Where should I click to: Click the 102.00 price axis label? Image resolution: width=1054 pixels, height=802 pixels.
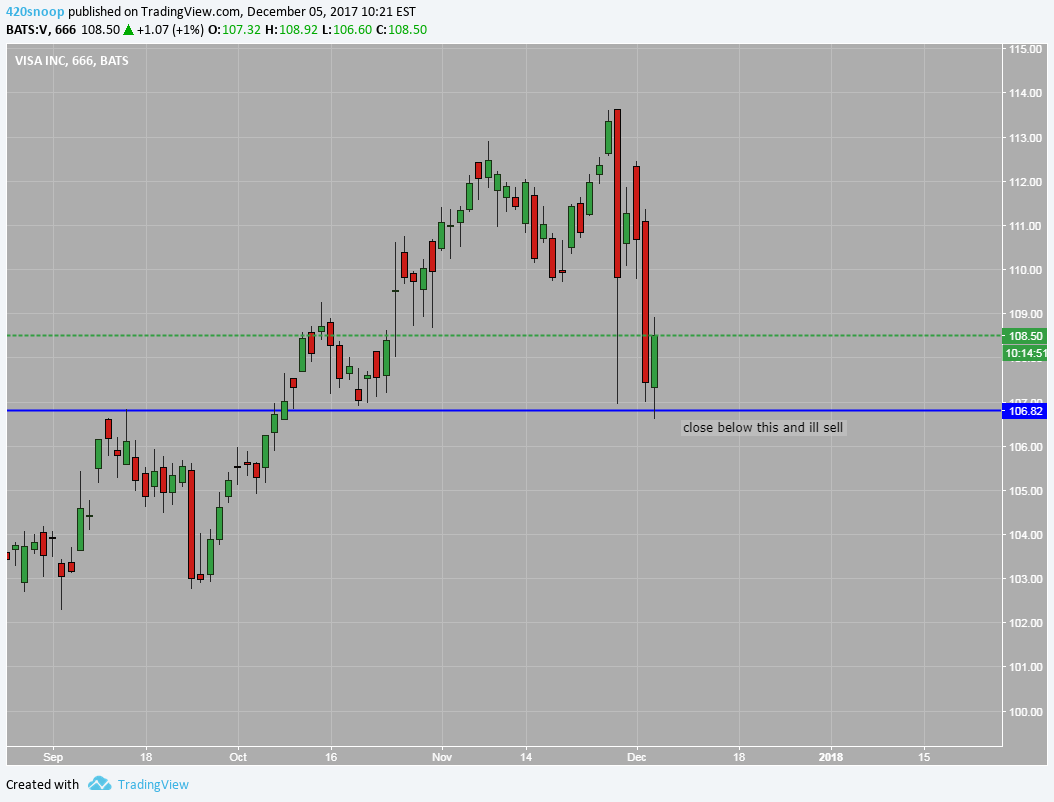1026,623
